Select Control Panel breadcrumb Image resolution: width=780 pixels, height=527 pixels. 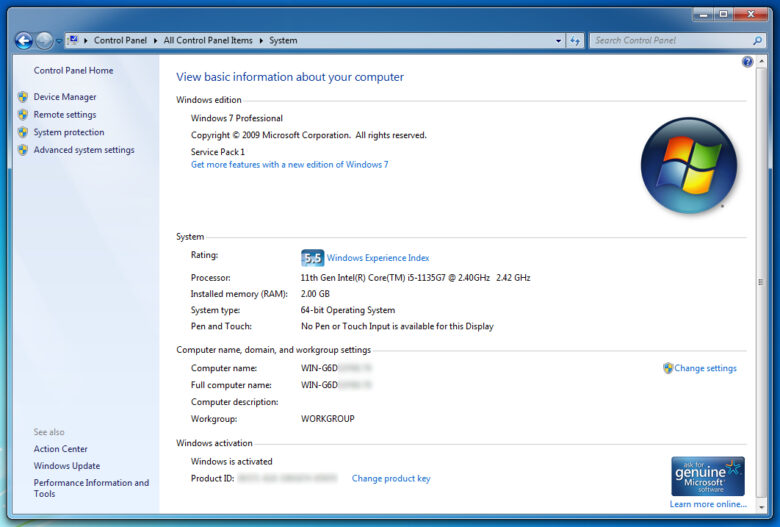pyautogui.click(x=120, y=40)
